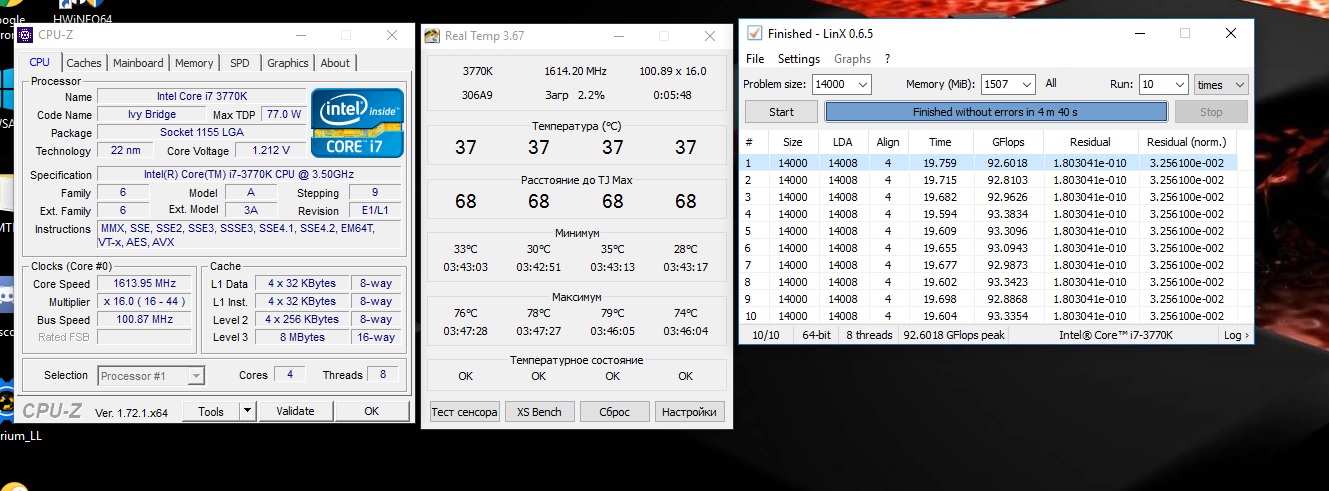The width and height of the screenshot is (1329, 491).
Task: Select the SPD tab in CPU-Z
Action: (240, 63)
